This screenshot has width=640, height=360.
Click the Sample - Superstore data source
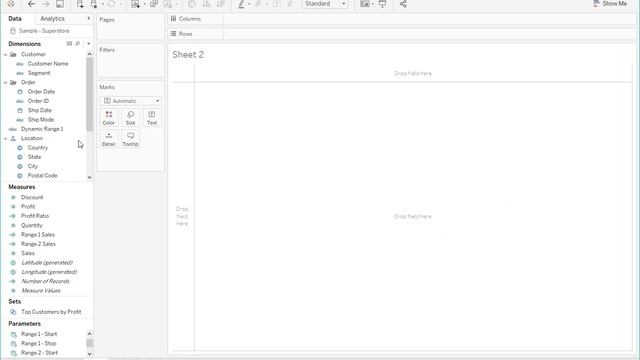pyautogui.click(x=44, y=31)
